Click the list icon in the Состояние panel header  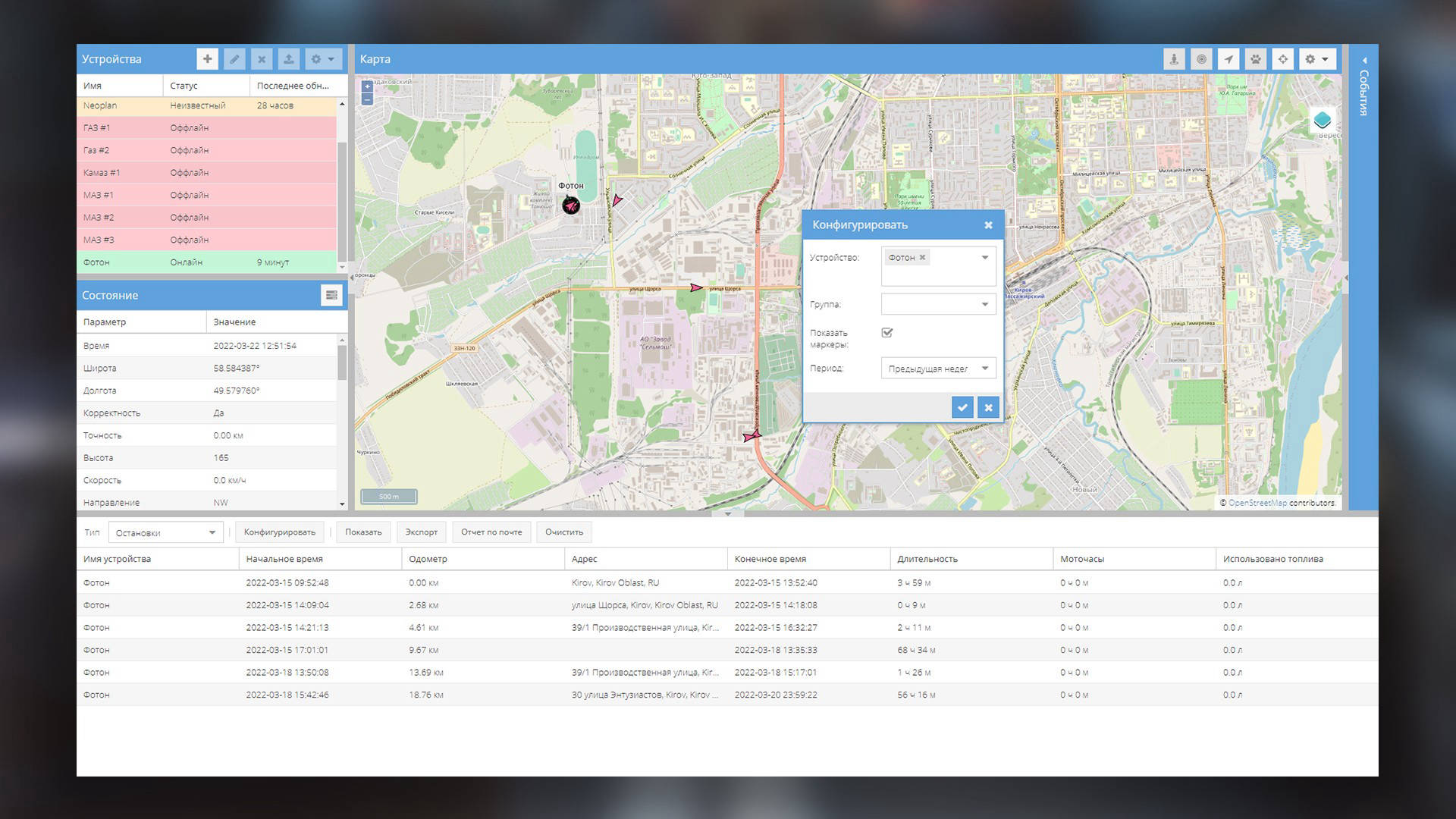click(331, 295)
